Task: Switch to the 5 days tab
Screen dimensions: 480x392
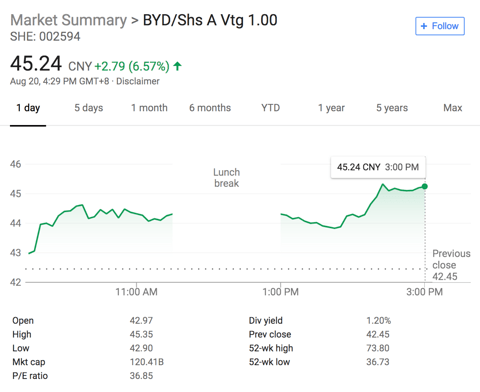Action: click(89, 108)
